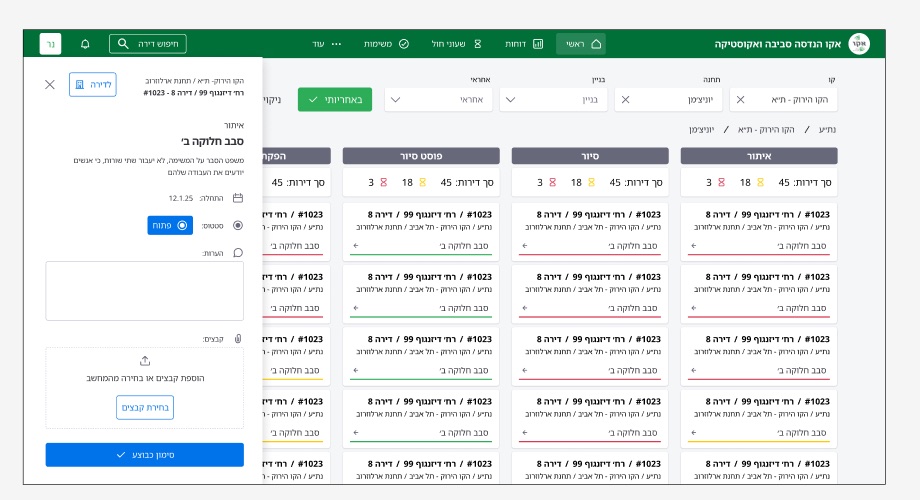
Task: Click the company name אקו הנדסה סביבה ואקוסטיקה
Action: [x=778, y=44]
